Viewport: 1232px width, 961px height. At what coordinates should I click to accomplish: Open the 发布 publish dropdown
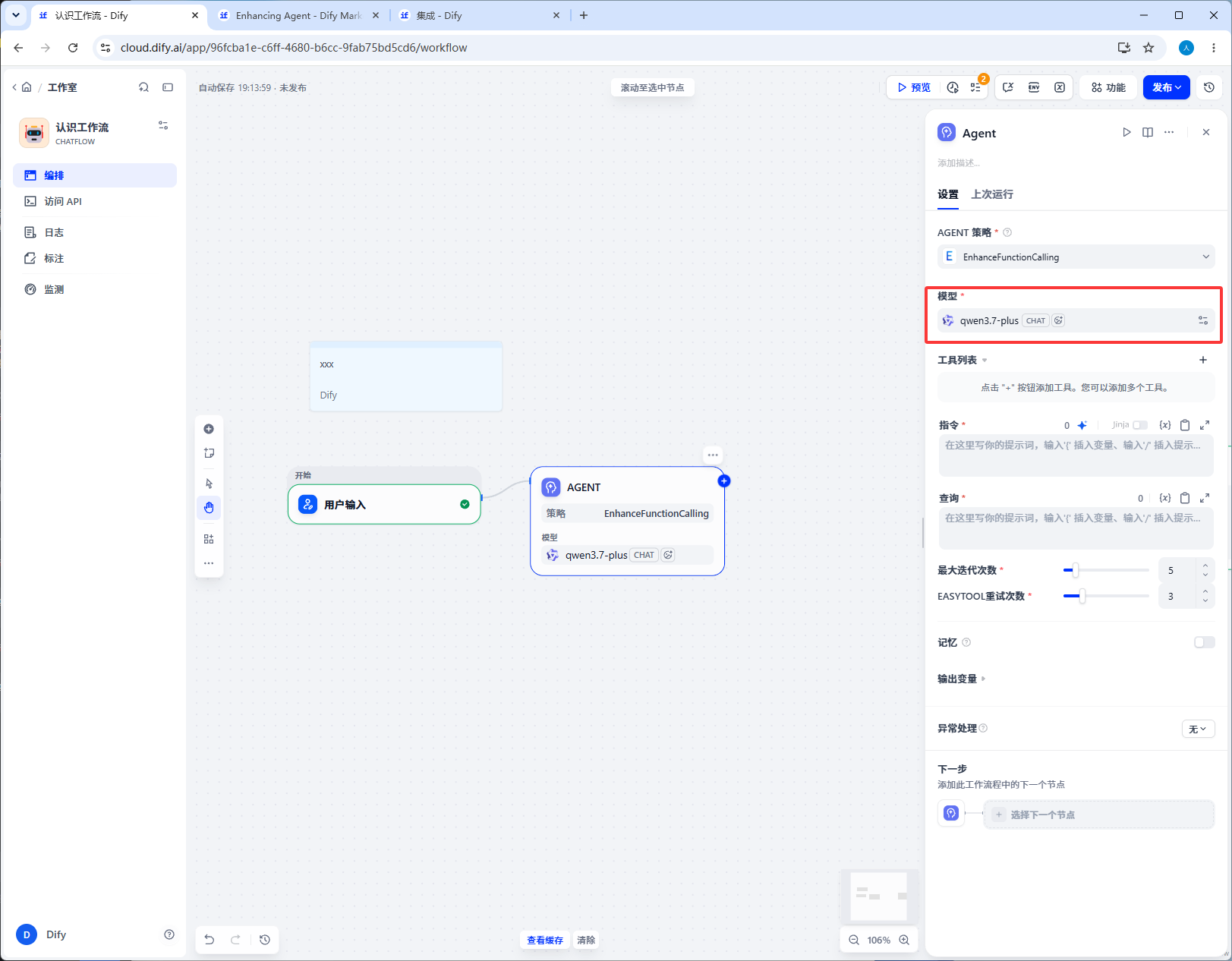click(1167, 87)
